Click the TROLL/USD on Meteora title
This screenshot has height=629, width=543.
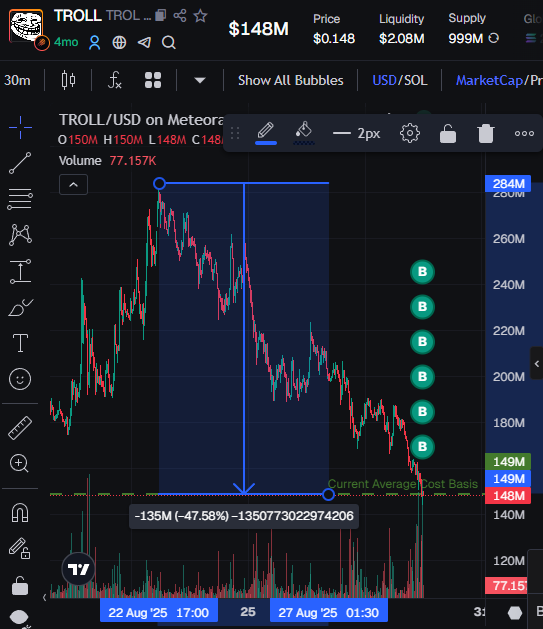coord(141,120)
